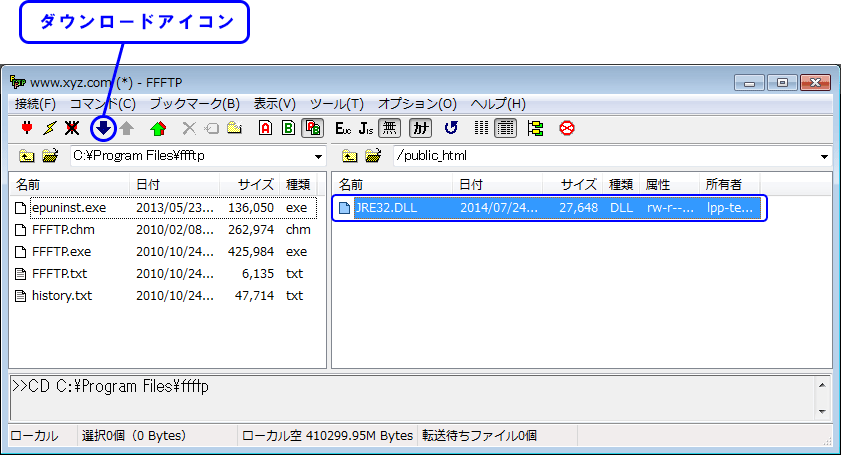The width and height of the screenshot is (841, 455).
Task: Open the local folder browse icon
Action: tap(50, 156)
